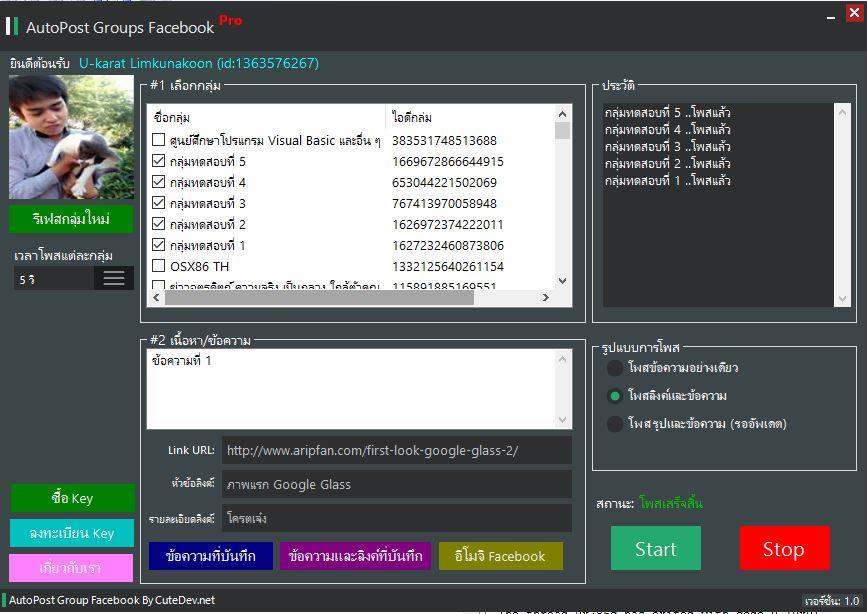
Task: Click the cyan ลงทะเบียน Key button
Action: (x=72, y=533)
